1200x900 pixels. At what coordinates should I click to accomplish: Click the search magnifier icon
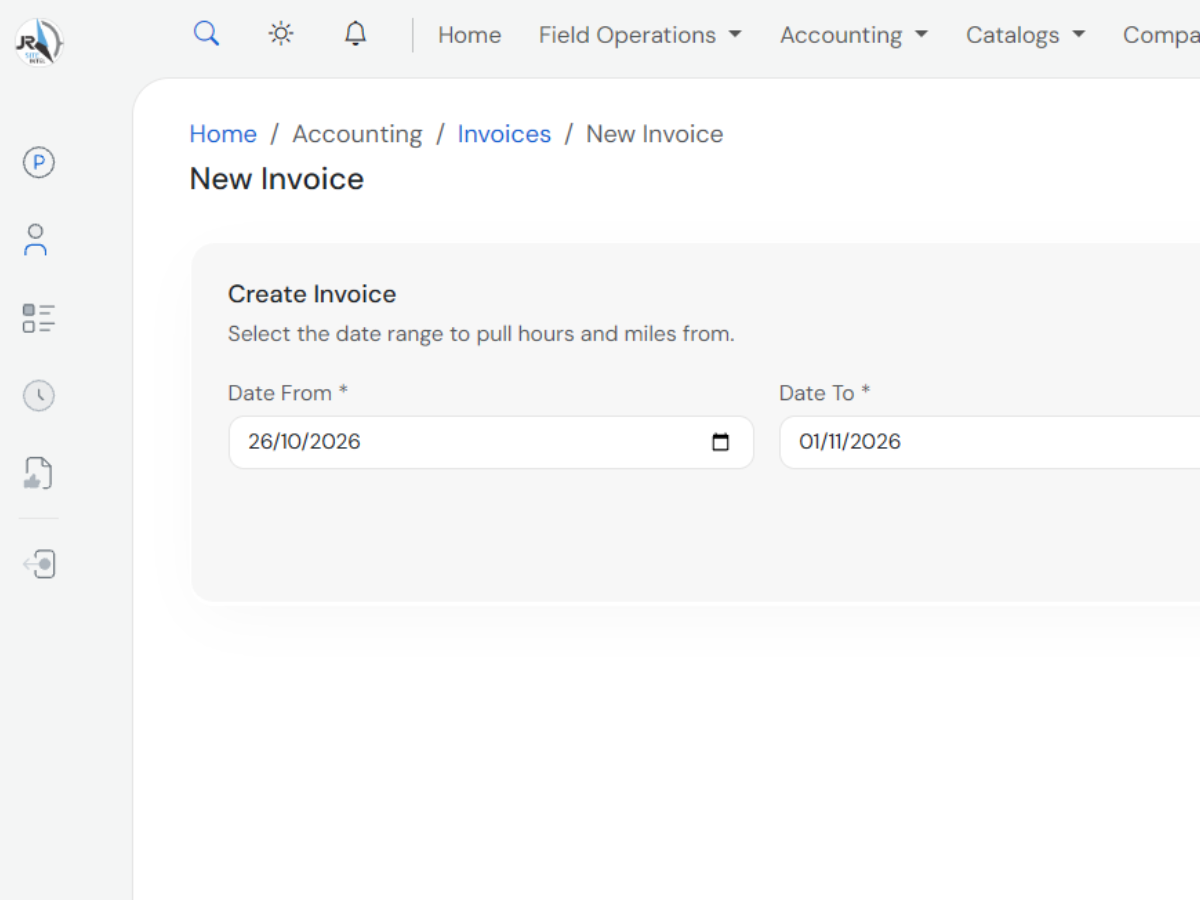206,34
